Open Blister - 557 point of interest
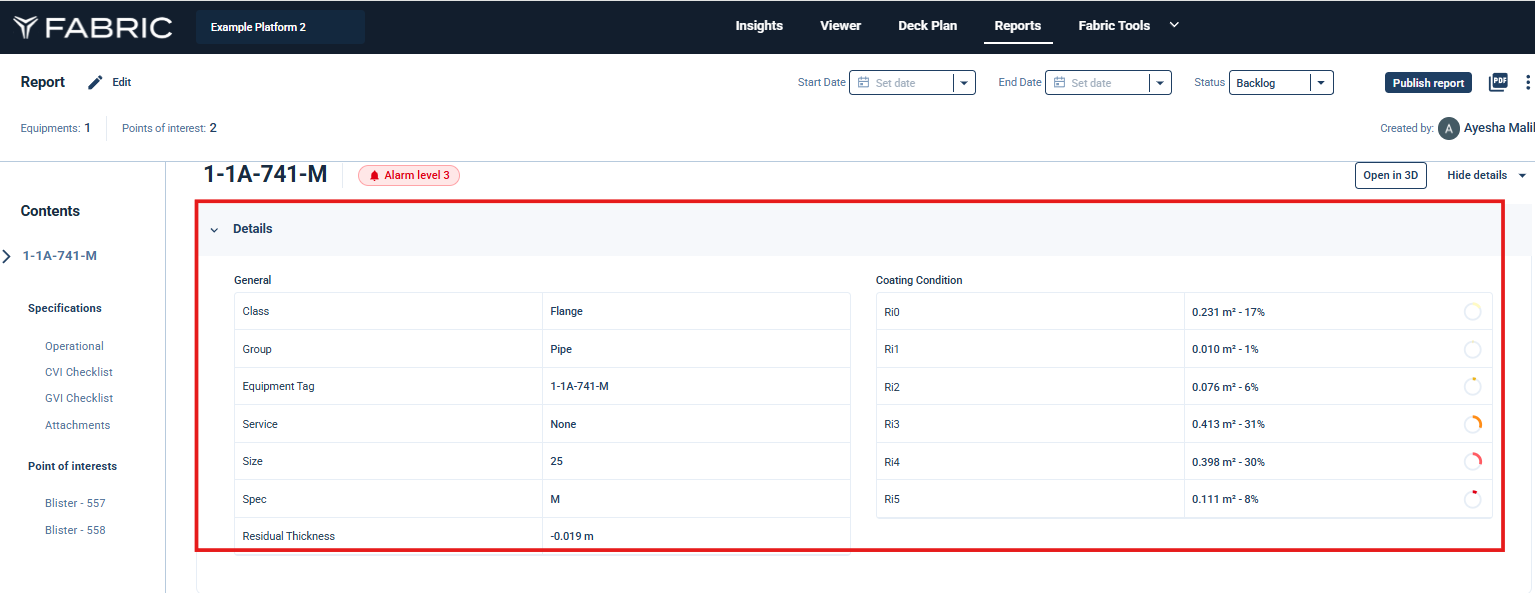This screenshot has height=593, width=1535. tap(75, 503)
